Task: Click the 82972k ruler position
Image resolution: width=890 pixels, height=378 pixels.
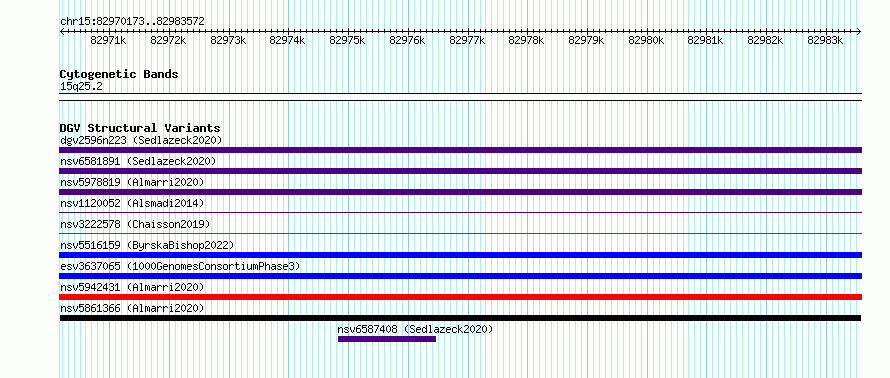Action: point(169,40)
